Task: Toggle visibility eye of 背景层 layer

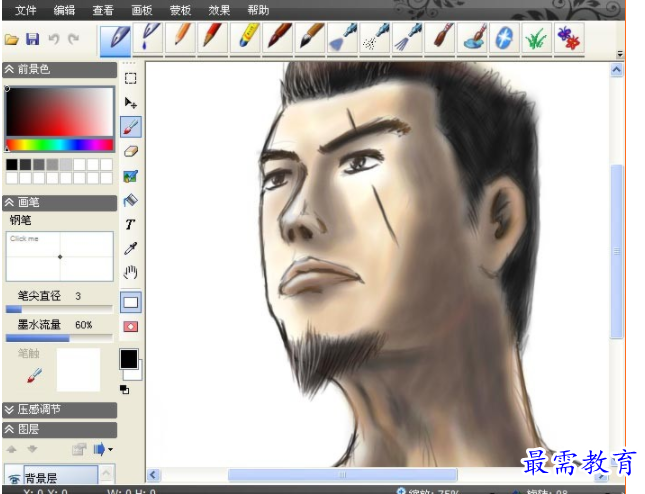Action: [15, 479]
